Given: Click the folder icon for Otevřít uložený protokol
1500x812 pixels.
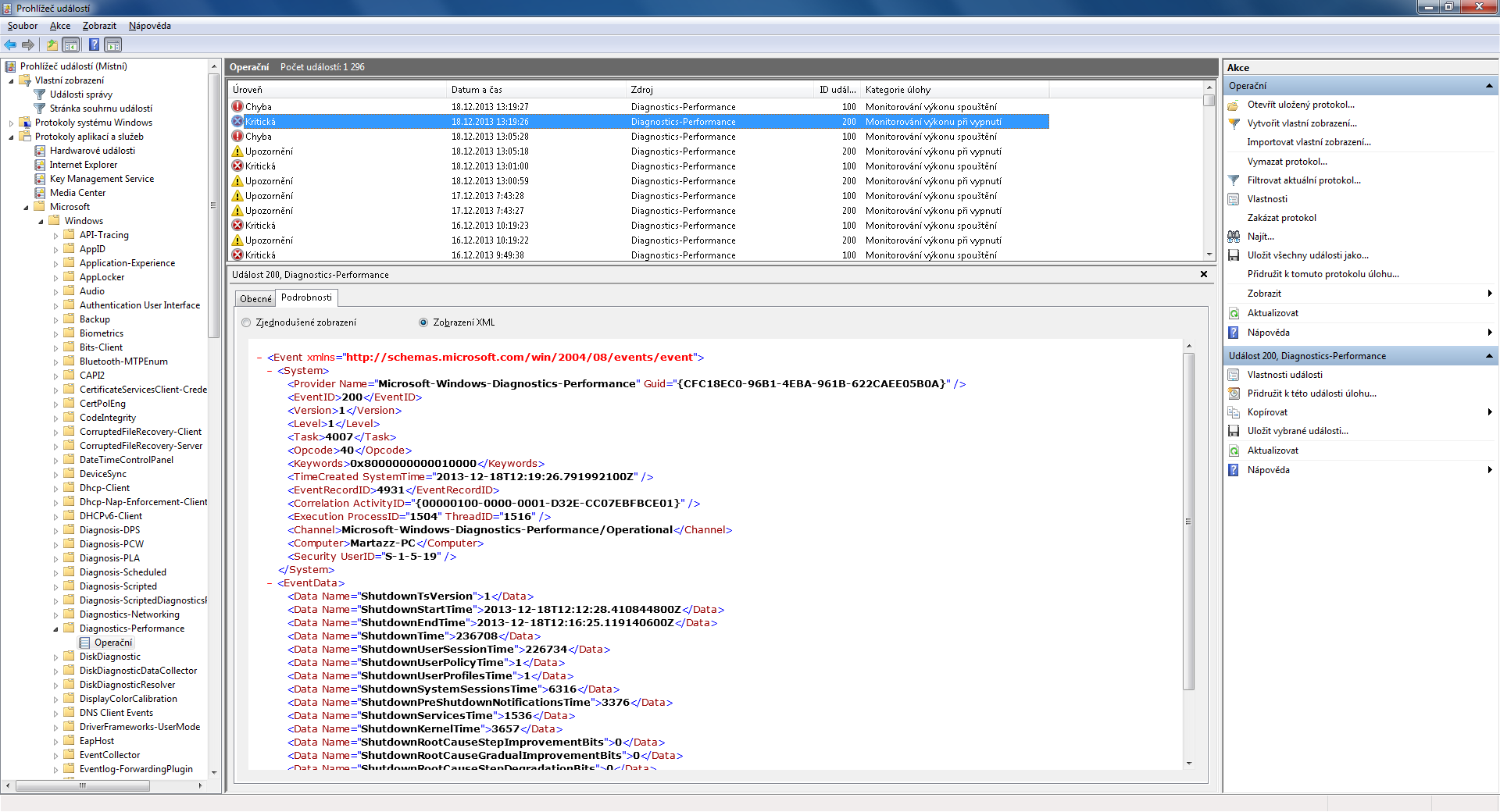Looking at the screenshot, I should click(1234, 105).
